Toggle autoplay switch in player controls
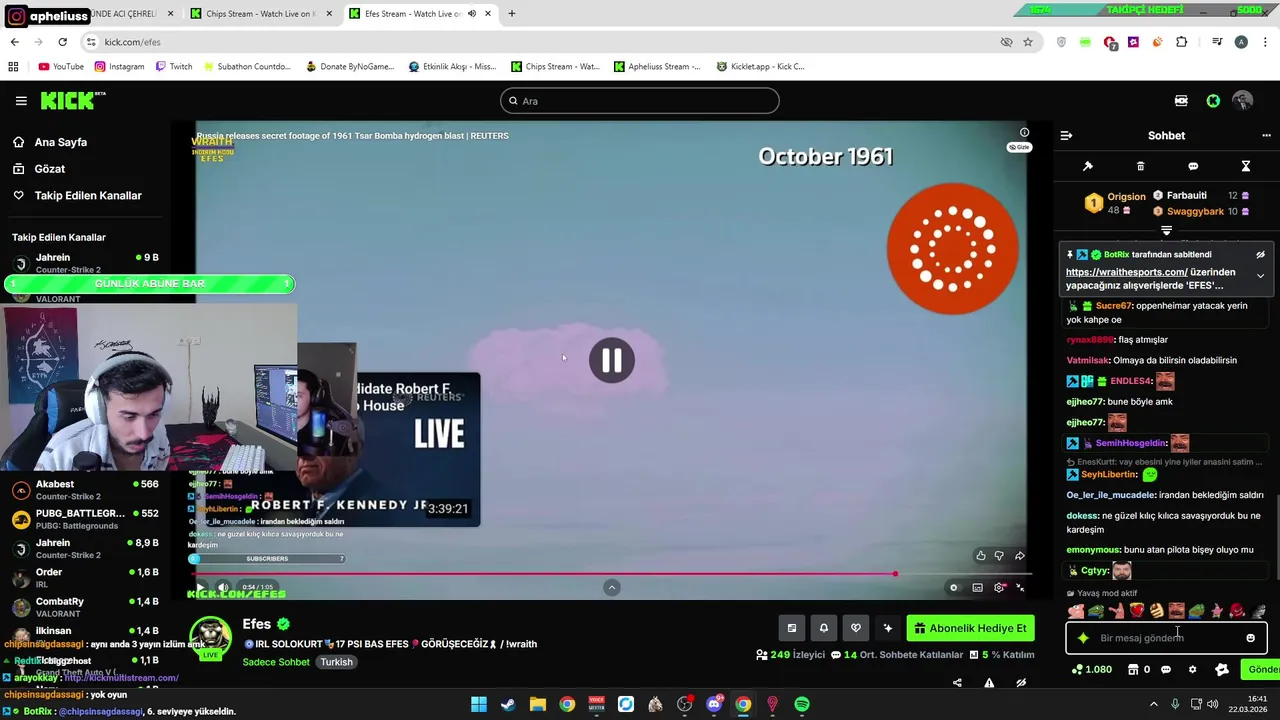This screenshot has height=720, width=1280. 954,588
